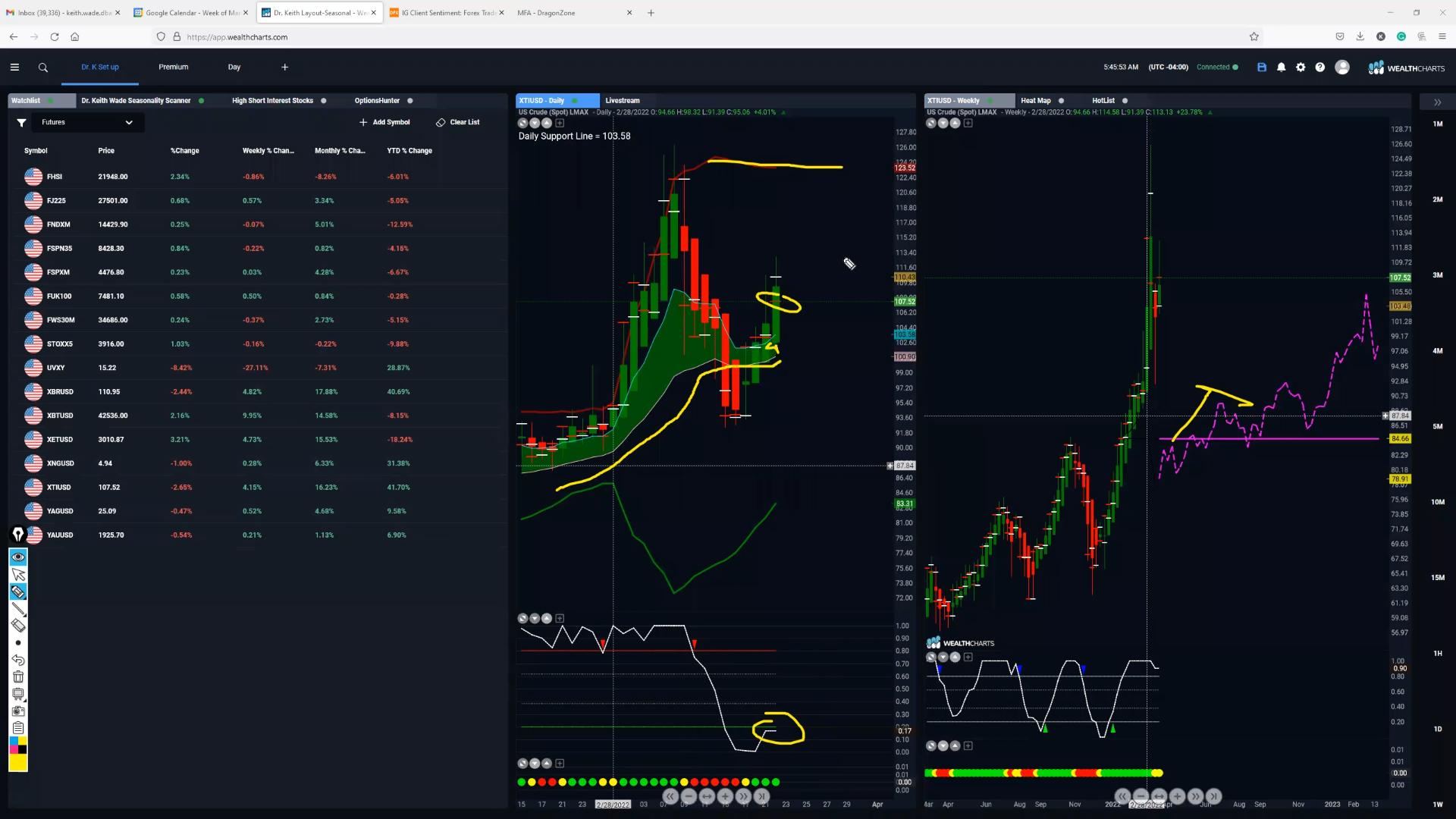The height and width of the screenshot is (819, 1456).
Task: Toggle link dot on XTIUSD Weekly tab
Action: (990, 101)
